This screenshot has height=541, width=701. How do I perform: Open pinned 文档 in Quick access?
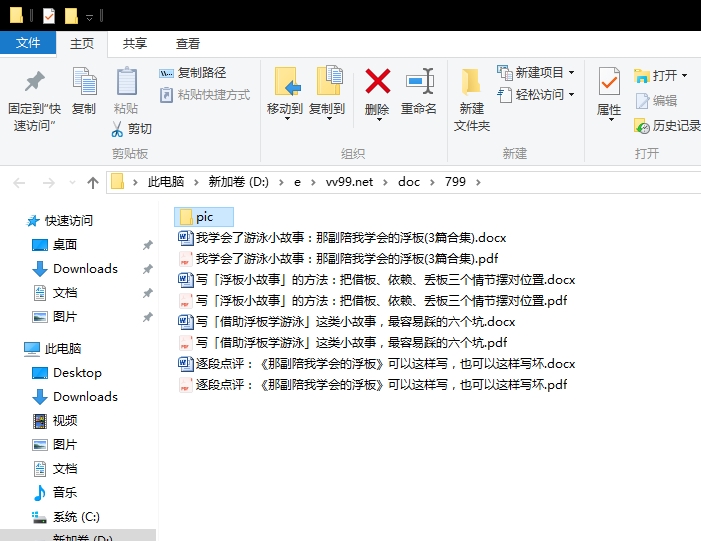(55, 293)
